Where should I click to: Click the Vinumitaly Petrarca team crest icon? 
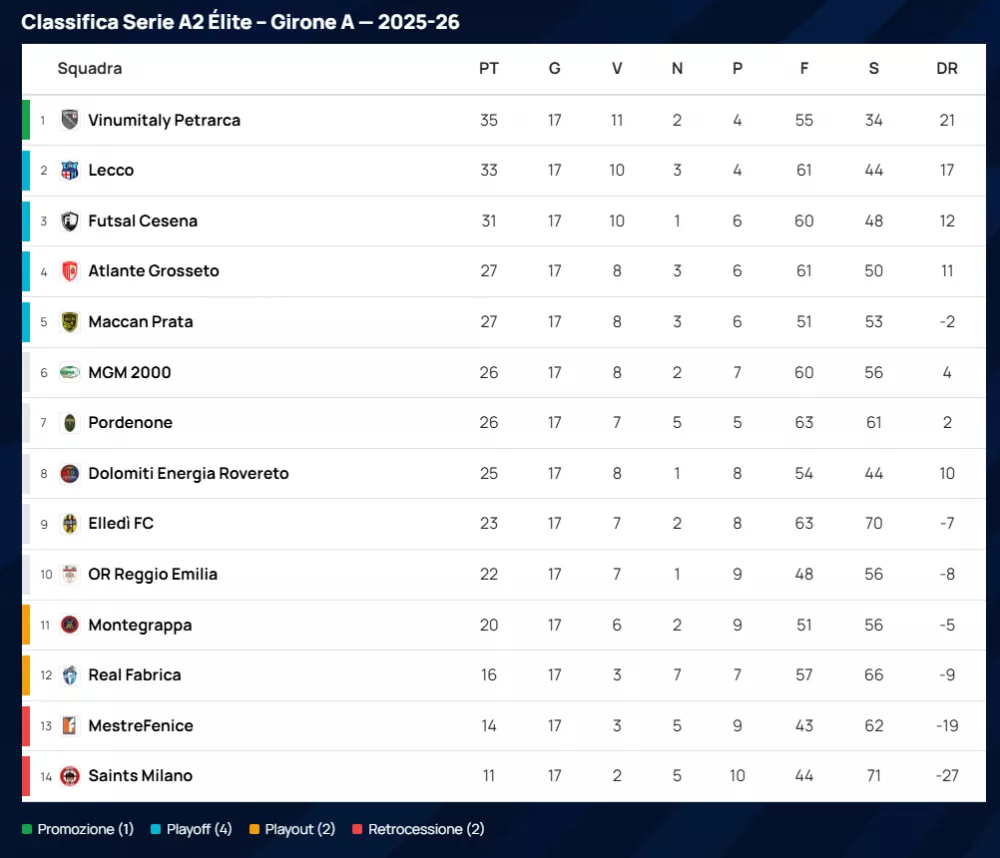pos(69,120)
